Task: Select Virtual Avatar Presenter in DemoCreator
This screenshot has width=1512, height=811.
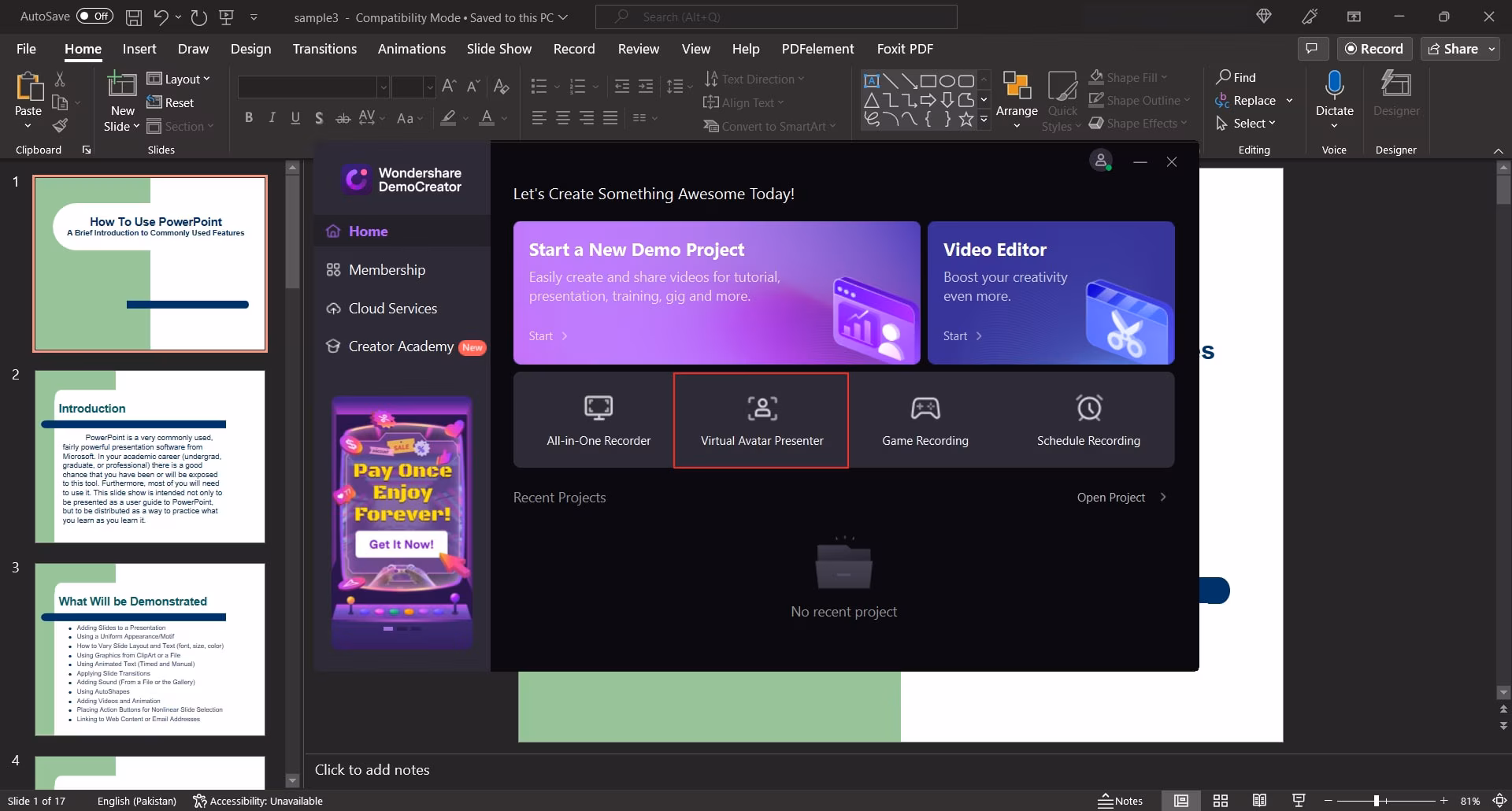Action: [x=762, y=420]
